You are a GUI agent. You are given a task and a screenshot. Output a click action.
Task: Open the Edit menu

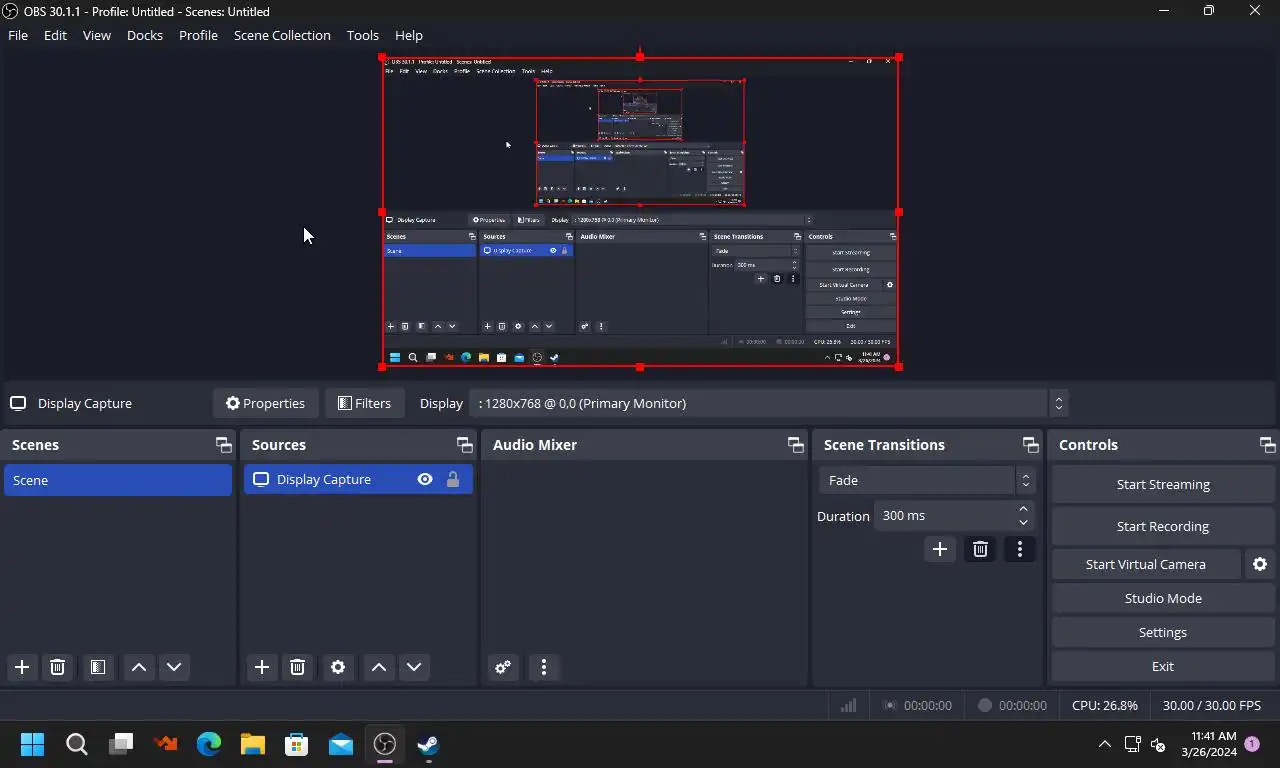[x=55, y=35]
